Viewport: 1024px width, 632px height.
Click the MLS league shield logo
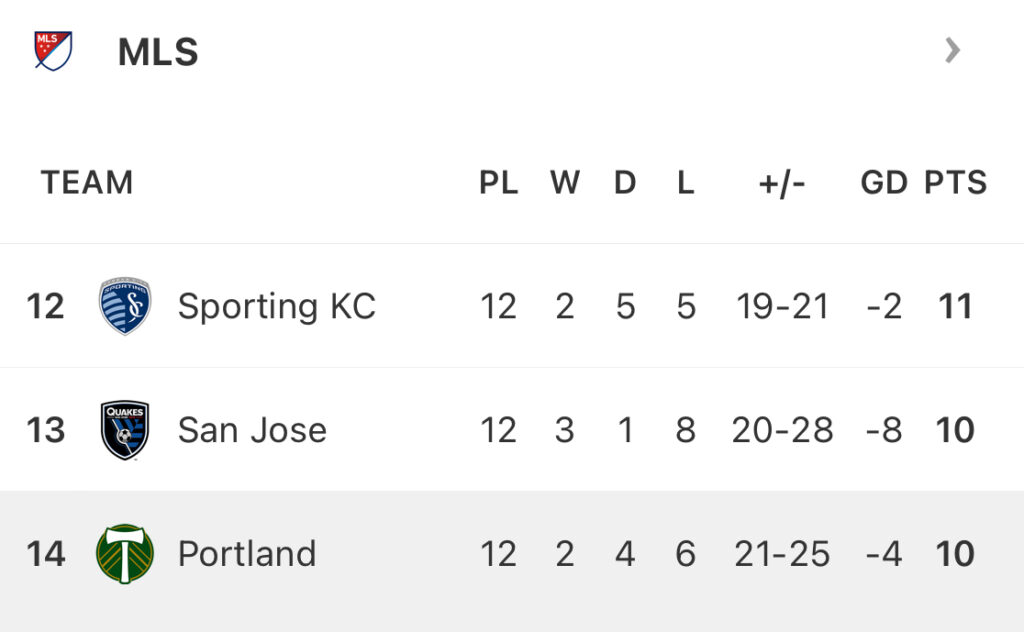[x=53, y=51]
